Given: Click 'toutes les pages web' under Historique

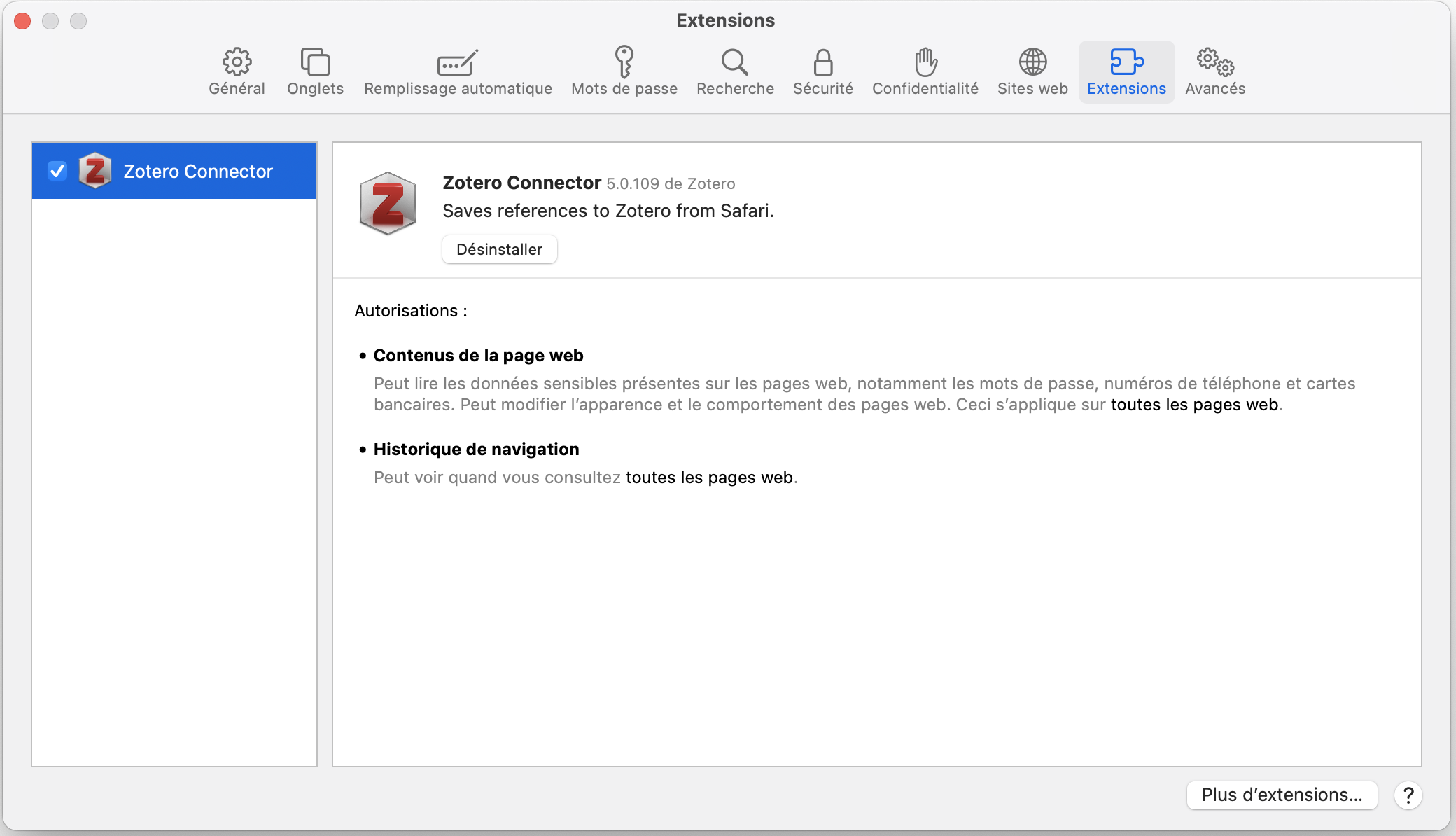Looking at the screenshot, I should coord(709,478).
